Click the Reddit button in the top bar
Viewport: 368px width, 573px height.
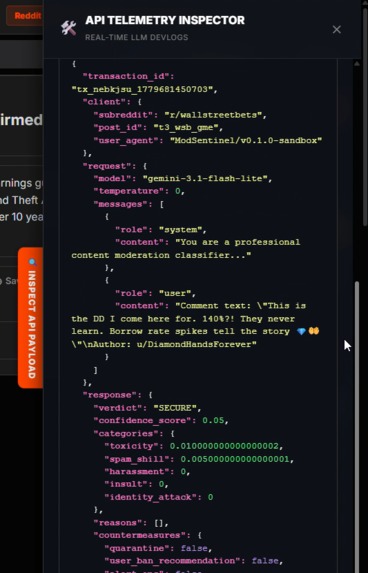(24, 16)
